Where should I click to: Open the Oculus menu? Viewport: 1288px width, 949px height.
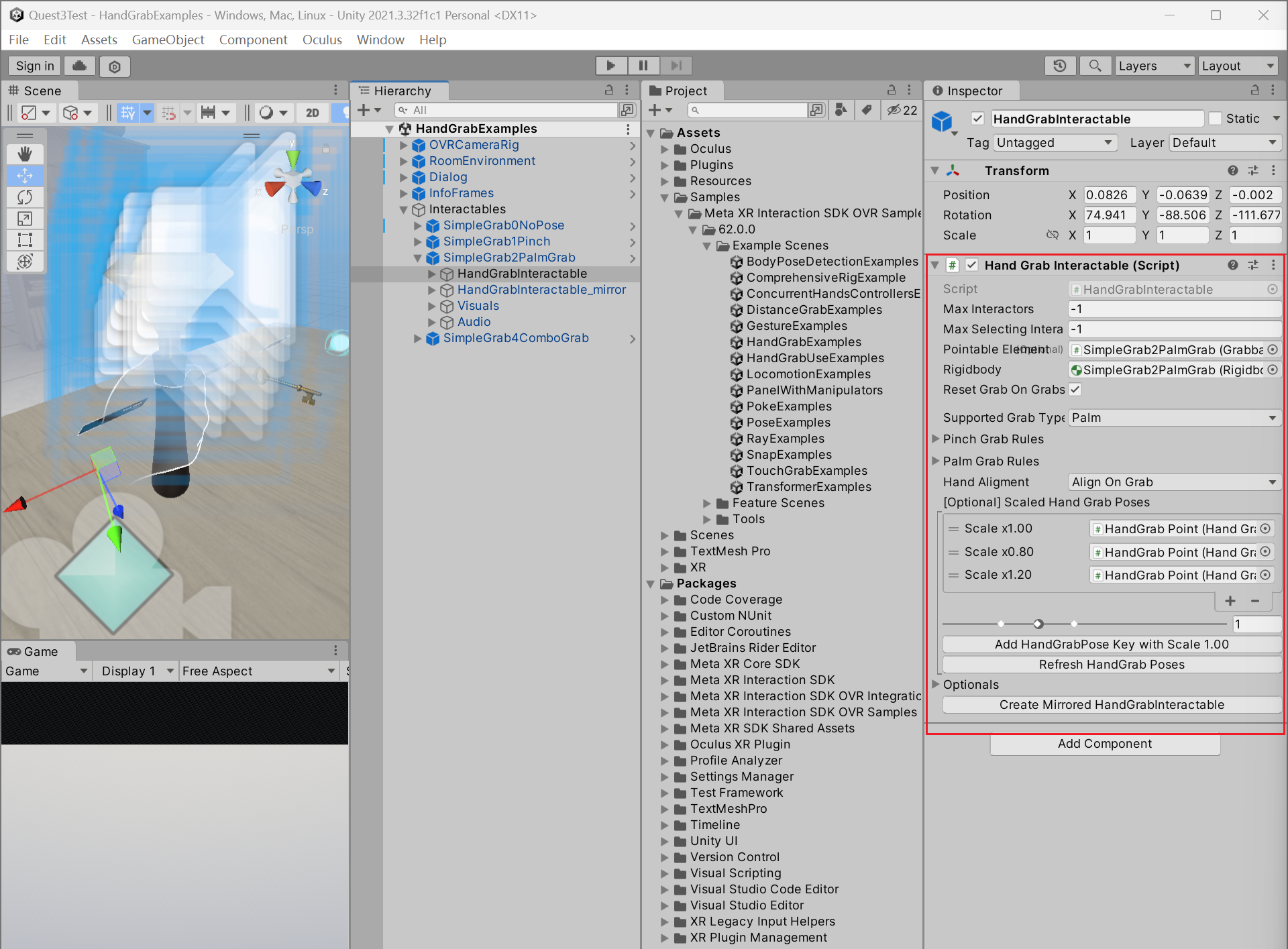(x=322, y=40)
